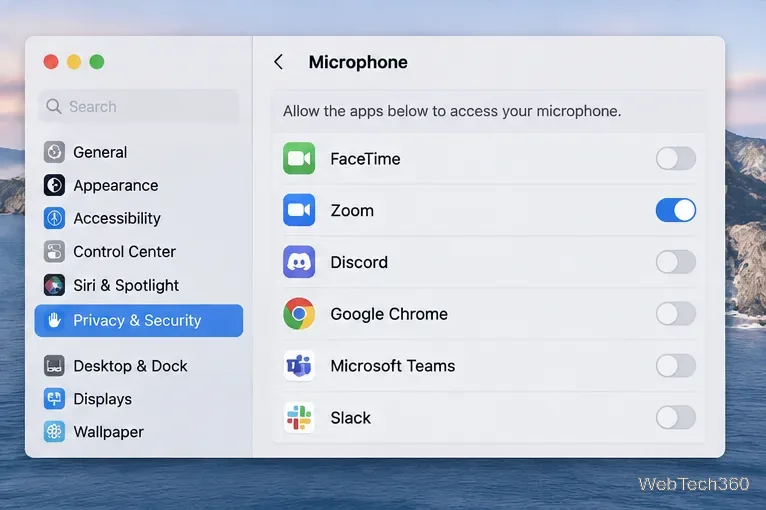Viewport: 766px width, 510px height.
Task: Click the General sidebar icon
Action: pos(54,152)
